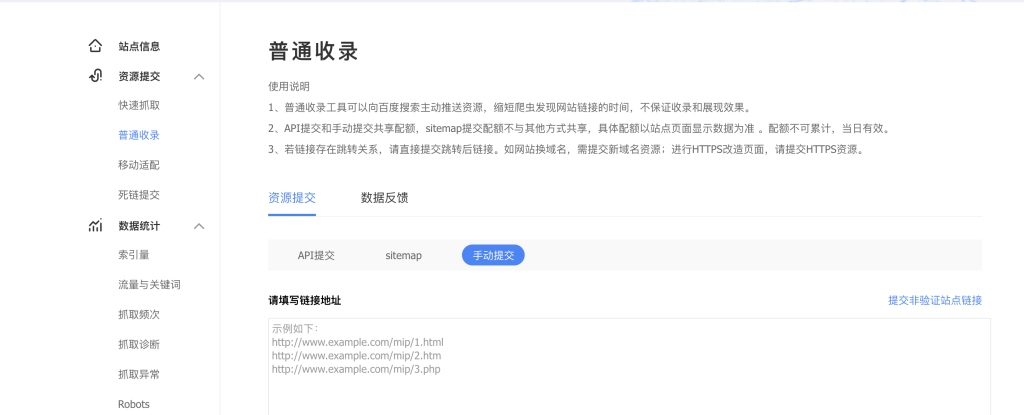Click the chart icon beside 数据统计
This screenshot has height=415, width=1024.
coord(95,225)
